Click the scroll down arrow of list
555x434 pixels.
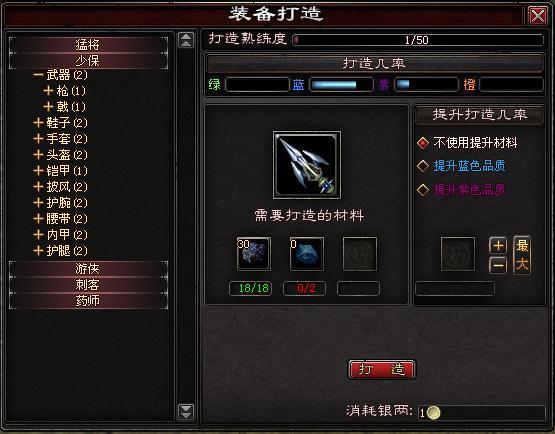click(x=186, y=412)
